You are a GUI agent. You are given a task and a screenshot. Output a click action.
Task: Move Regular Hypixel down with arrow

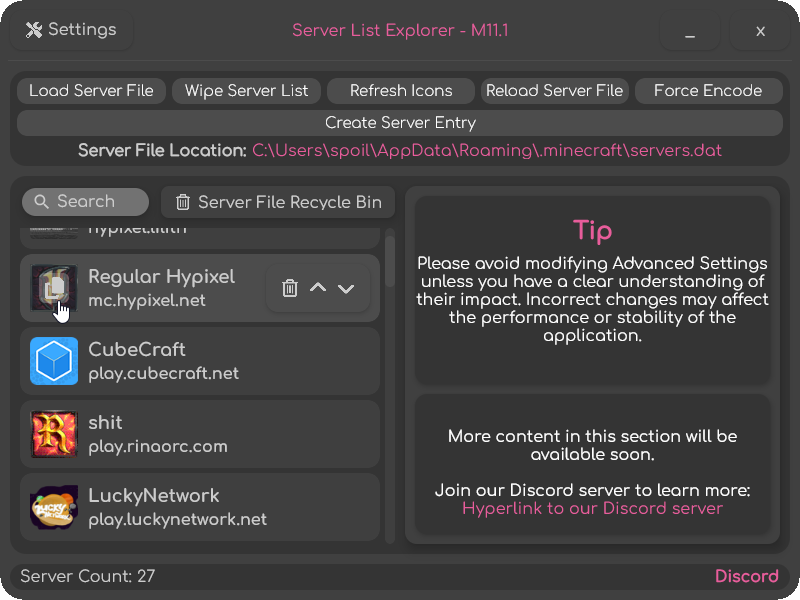point(346,289)
